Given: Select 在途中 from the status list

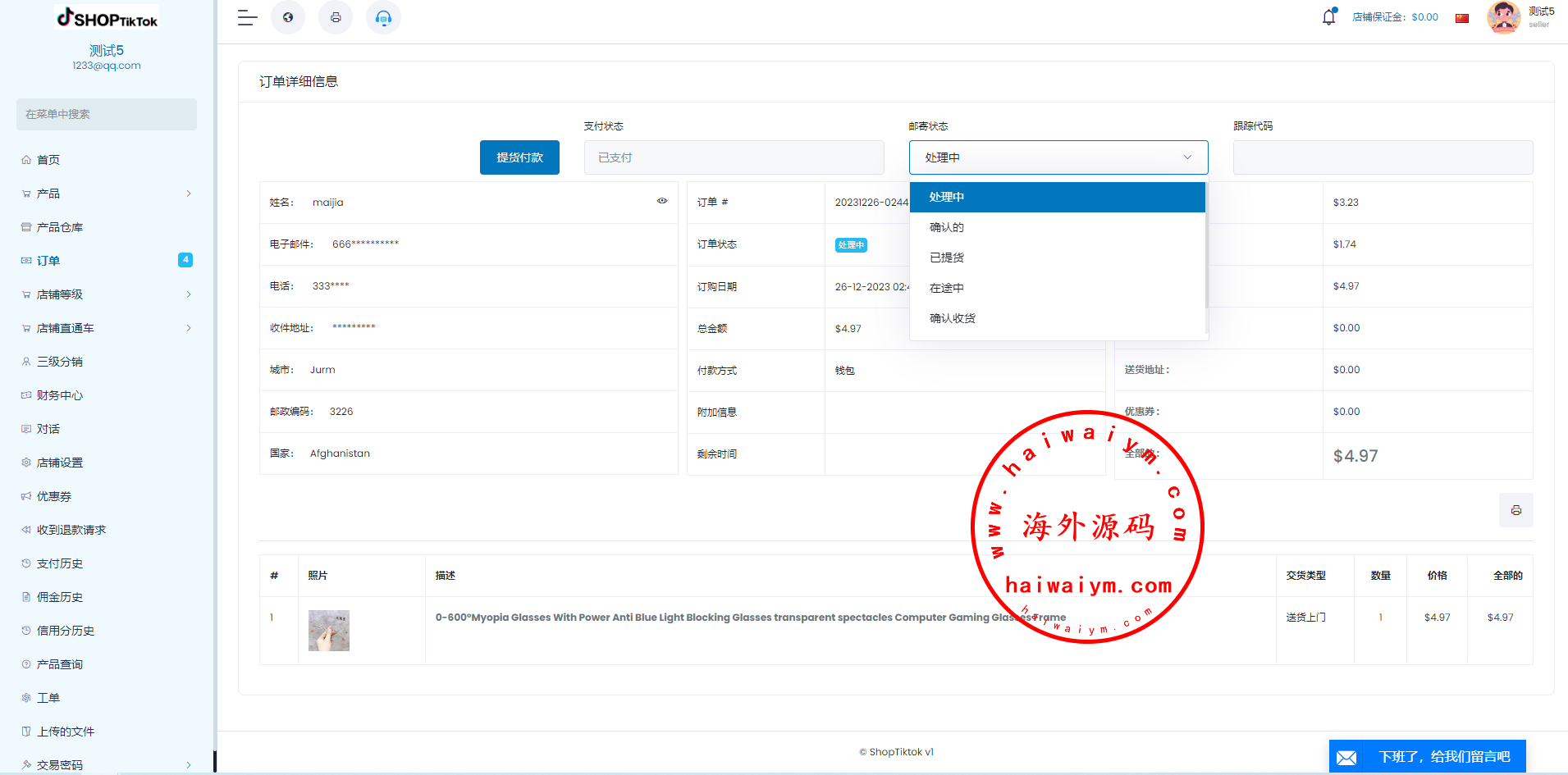Looking at the screenshot, I should pos(947,288).
